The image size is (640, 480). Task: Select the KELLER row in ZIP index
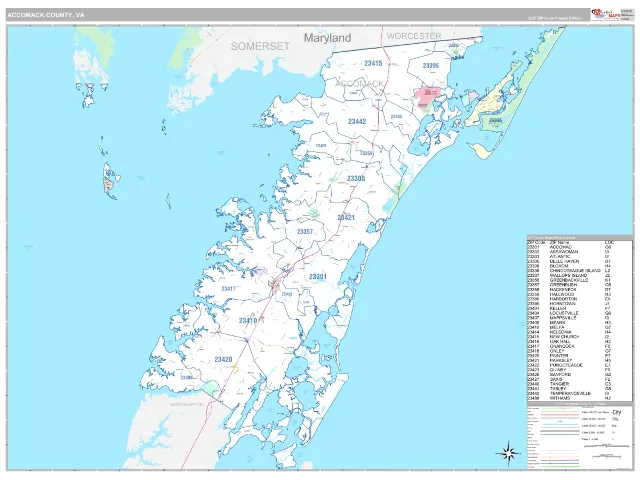(x=570, y=309)
